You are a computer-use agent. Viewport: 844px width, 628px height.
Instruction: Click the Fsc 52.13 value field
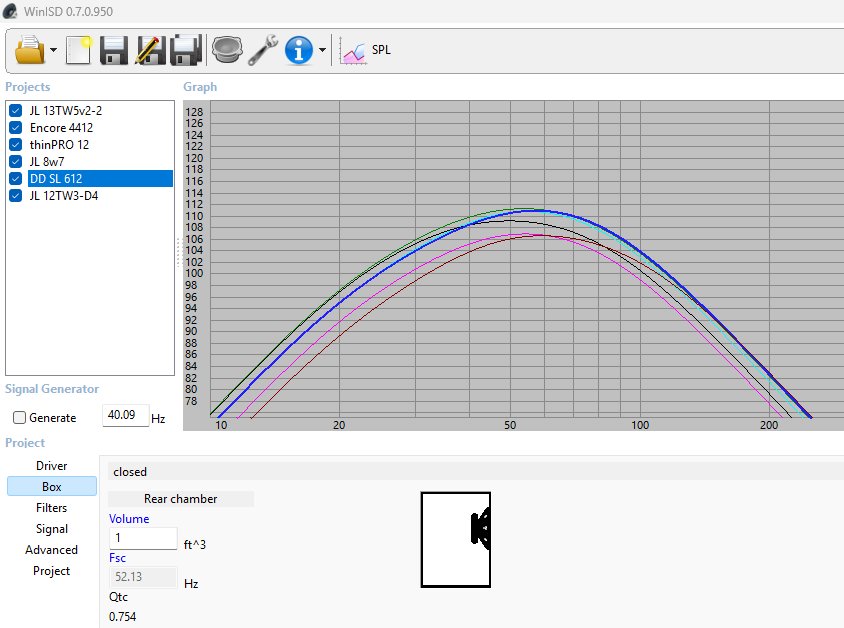[143, 577]
